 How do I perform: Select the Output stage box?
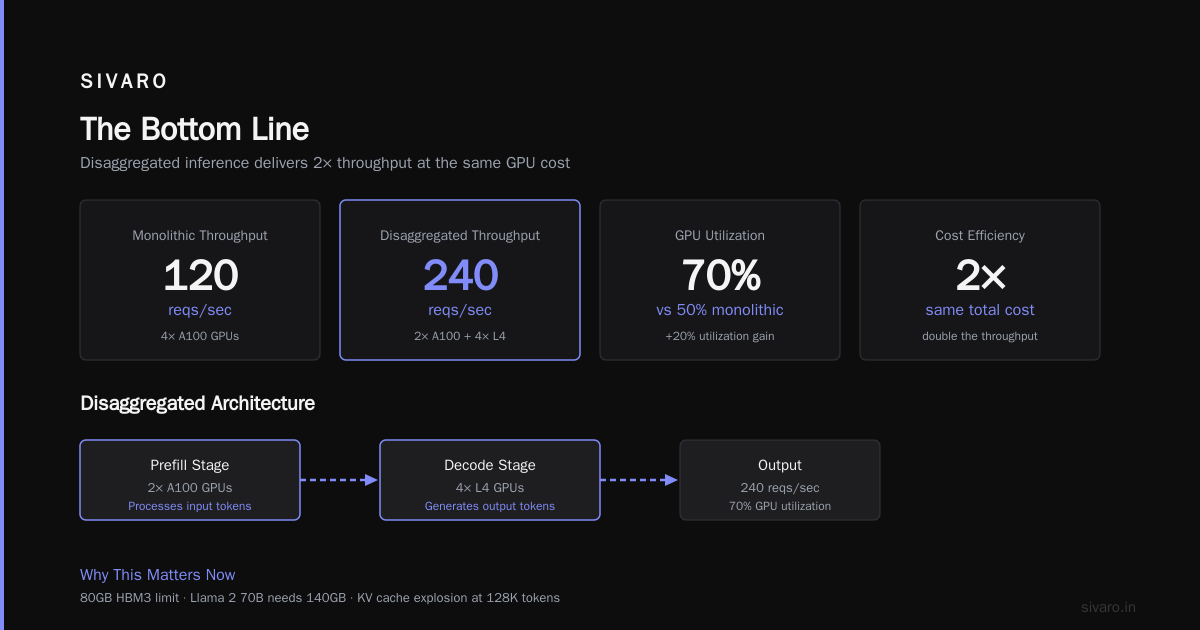point(780,480)
